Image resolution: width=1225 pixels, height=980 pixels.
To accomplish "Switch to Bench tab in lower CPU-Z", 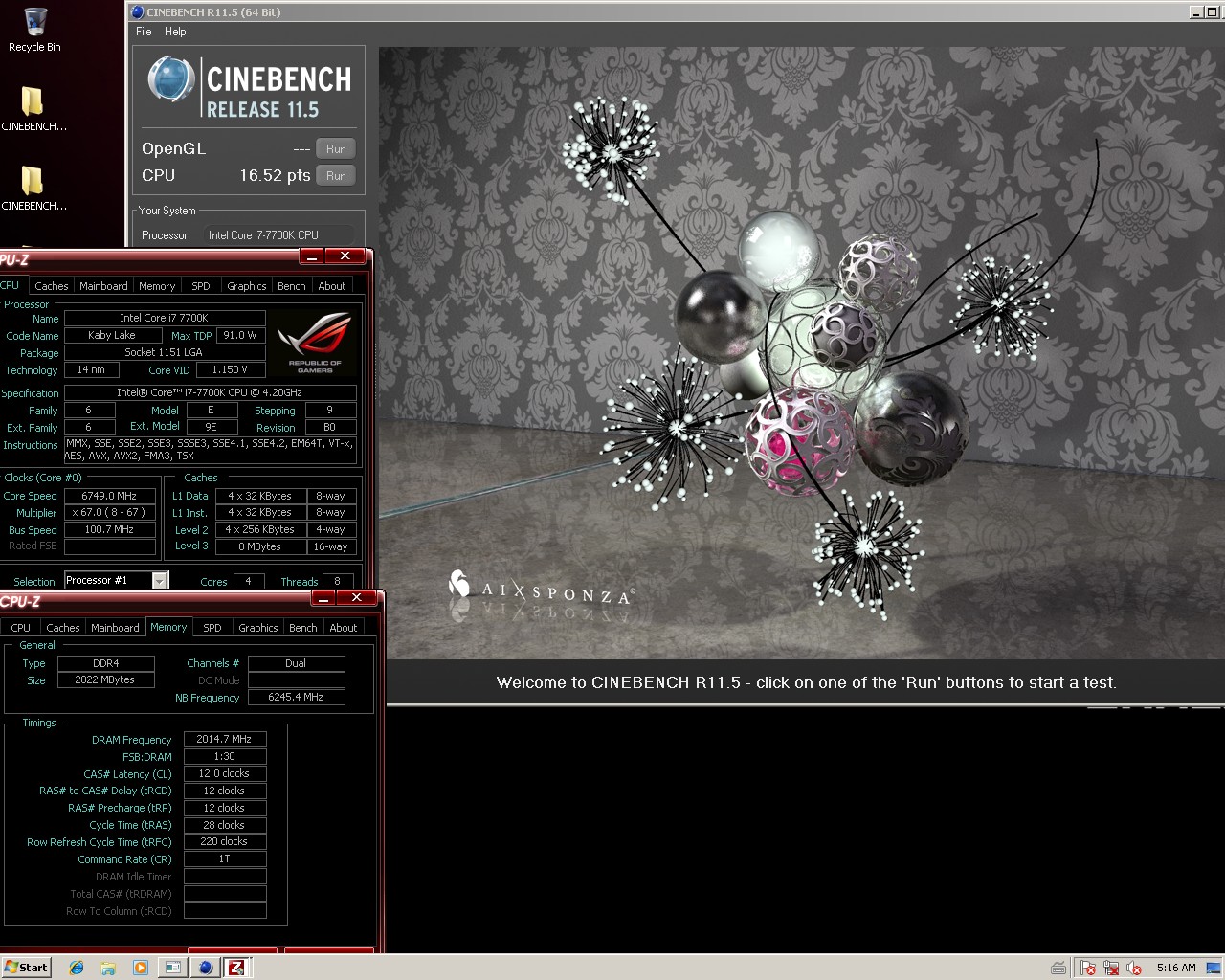I will (x=303, y=628).
